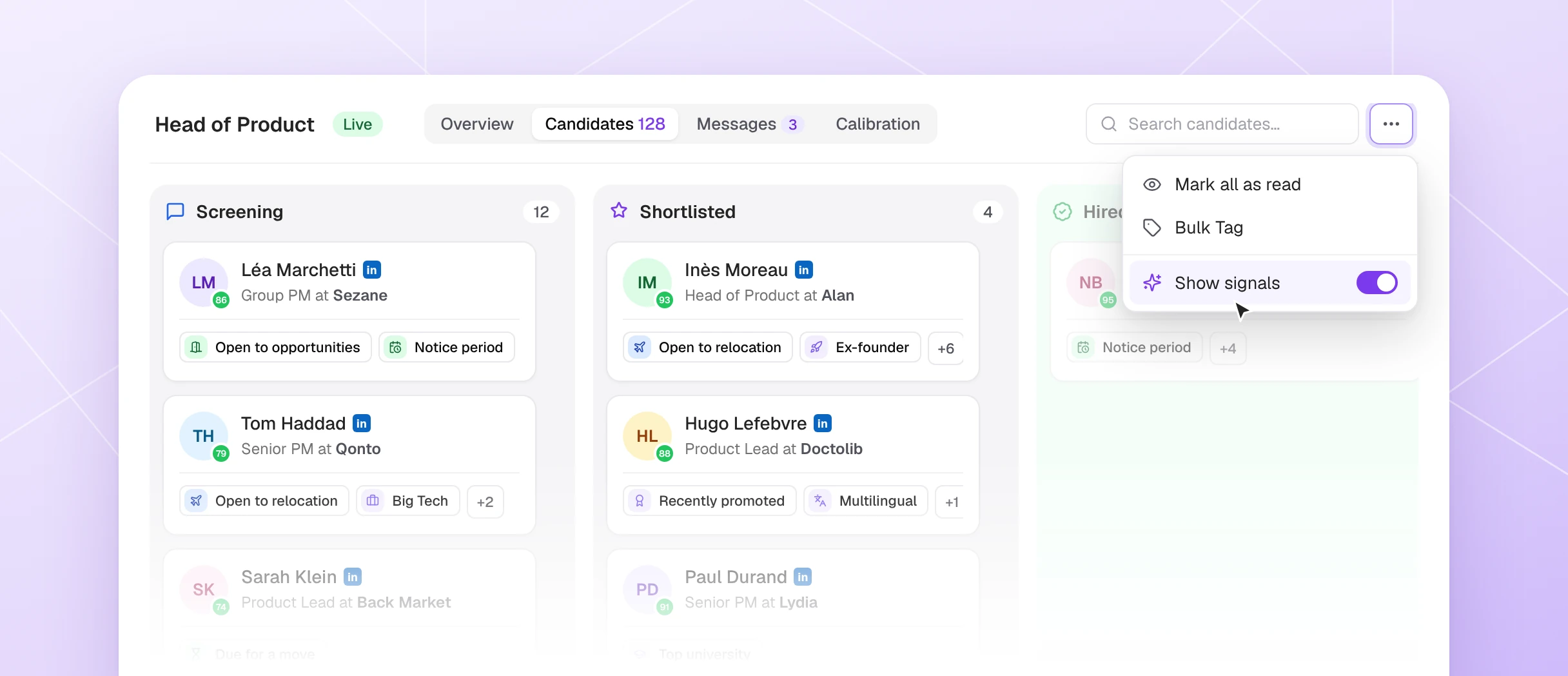The height and width of the screenshot is (676, 1568).
Task: Click Paul Durand's LinkedIn icon
Action: coord(803,577)
